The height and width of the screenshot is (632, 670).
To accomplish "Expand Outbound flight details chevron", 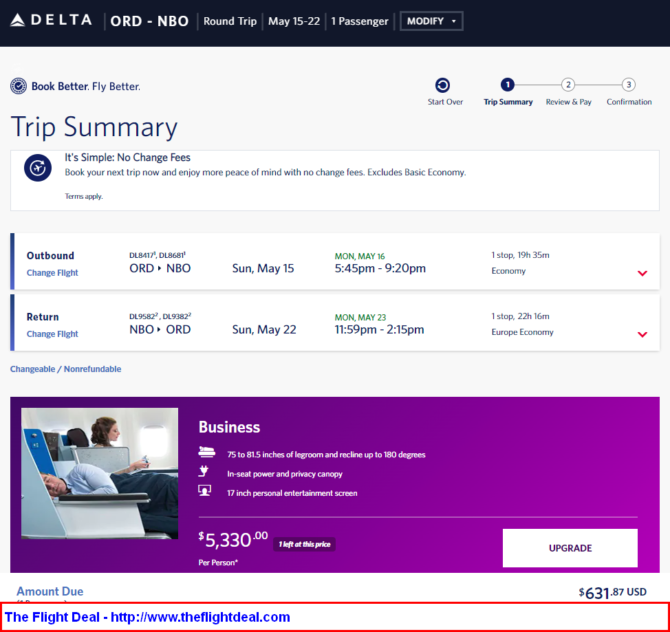I will (x=642, y=273).
